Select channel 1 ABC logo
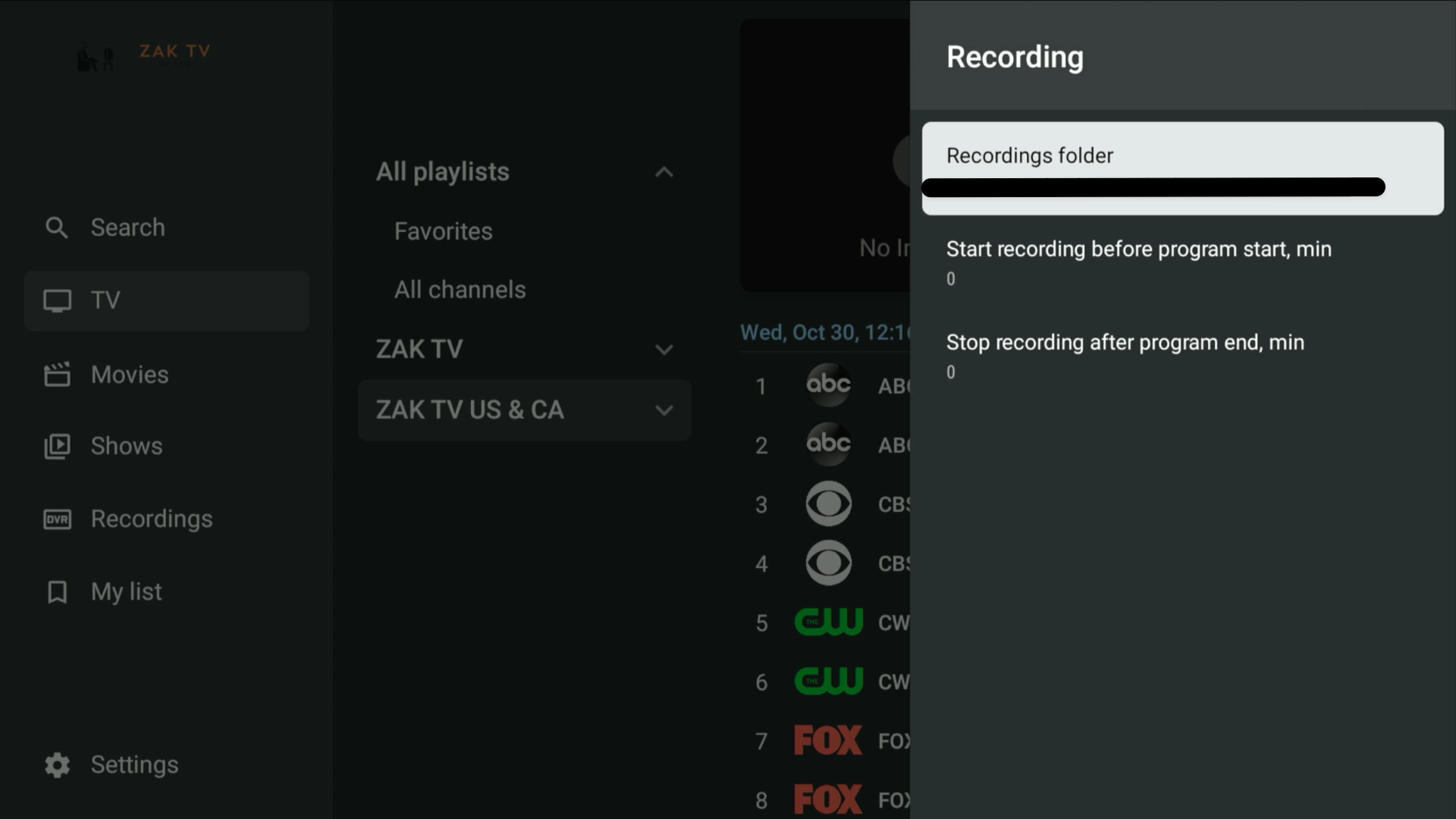 pyautogui.click(x=828, y=385)
